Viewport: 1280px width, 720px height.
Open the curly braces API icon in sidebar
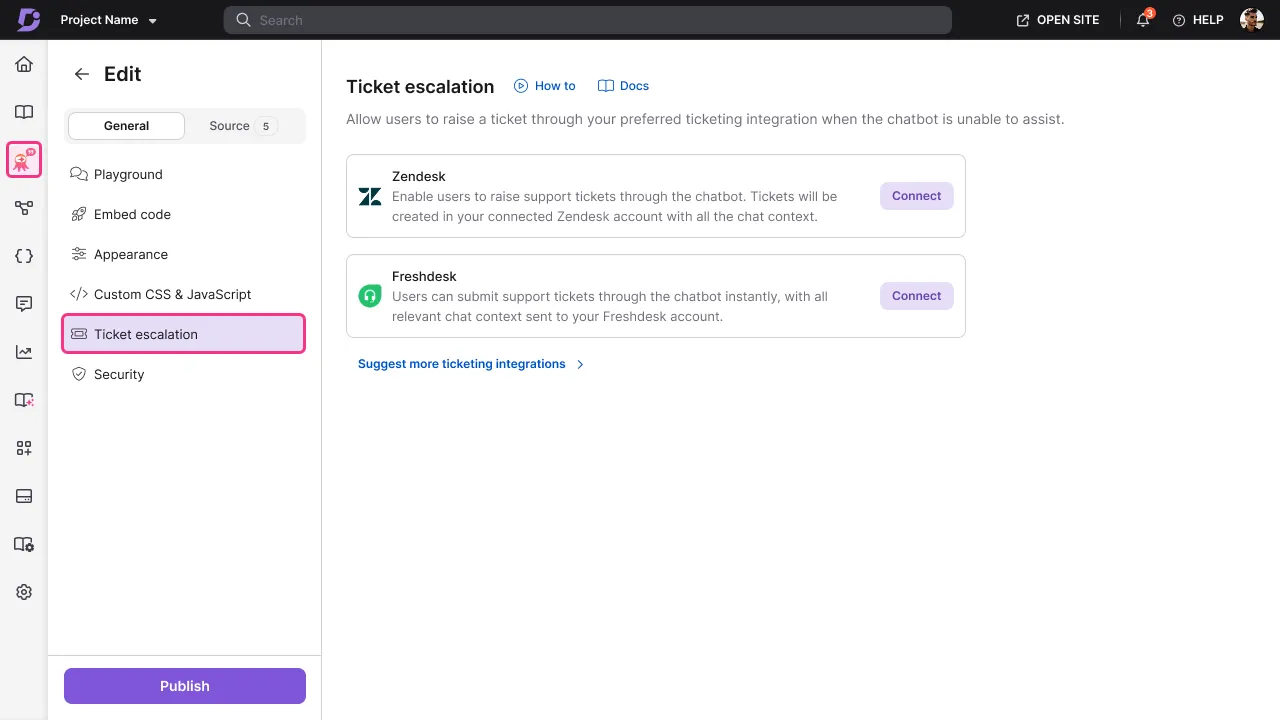(x=24, y=256)
